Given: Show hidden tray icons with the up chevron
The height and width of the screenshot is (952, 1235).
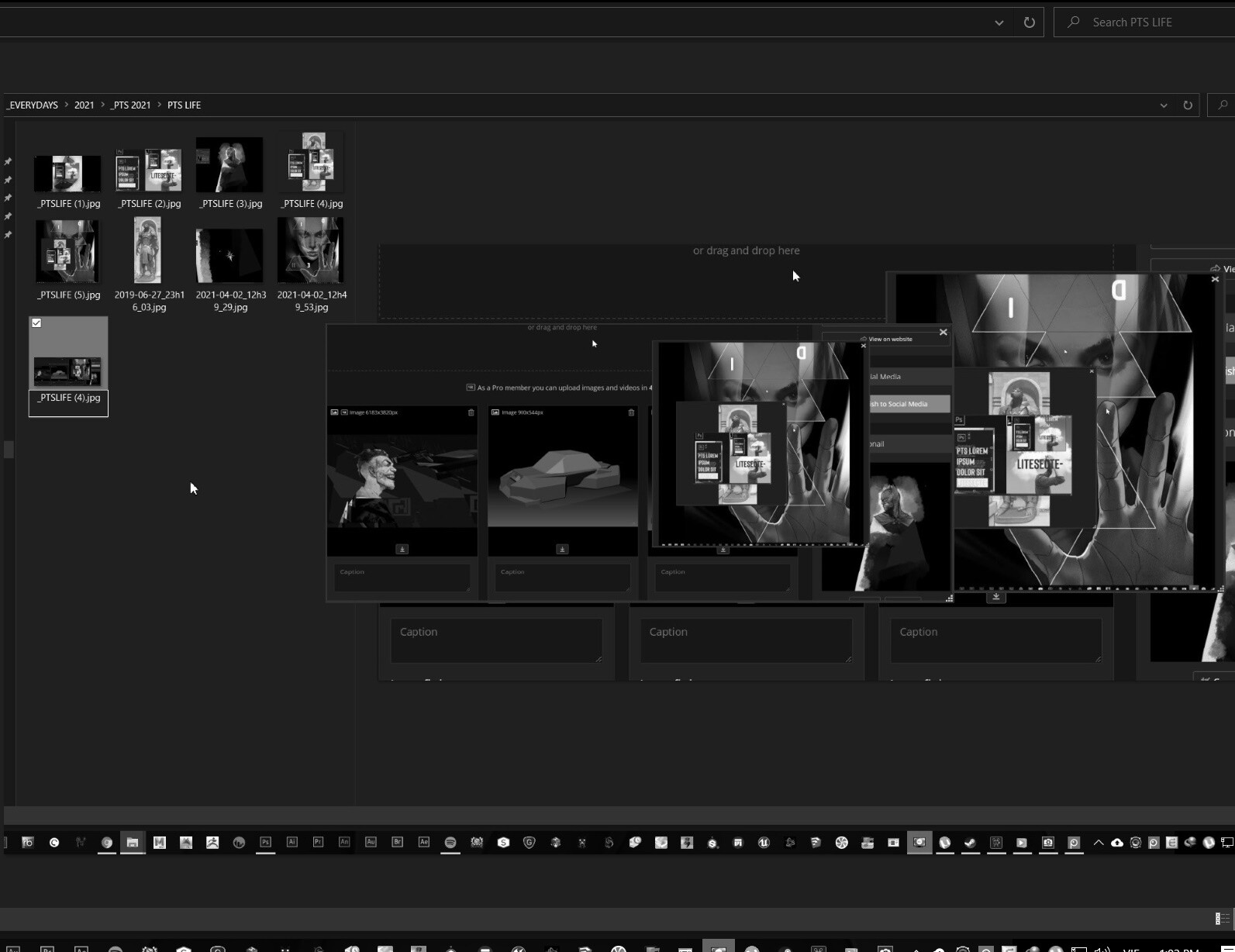Looking at the screenshot, I should pos(1098,843).
